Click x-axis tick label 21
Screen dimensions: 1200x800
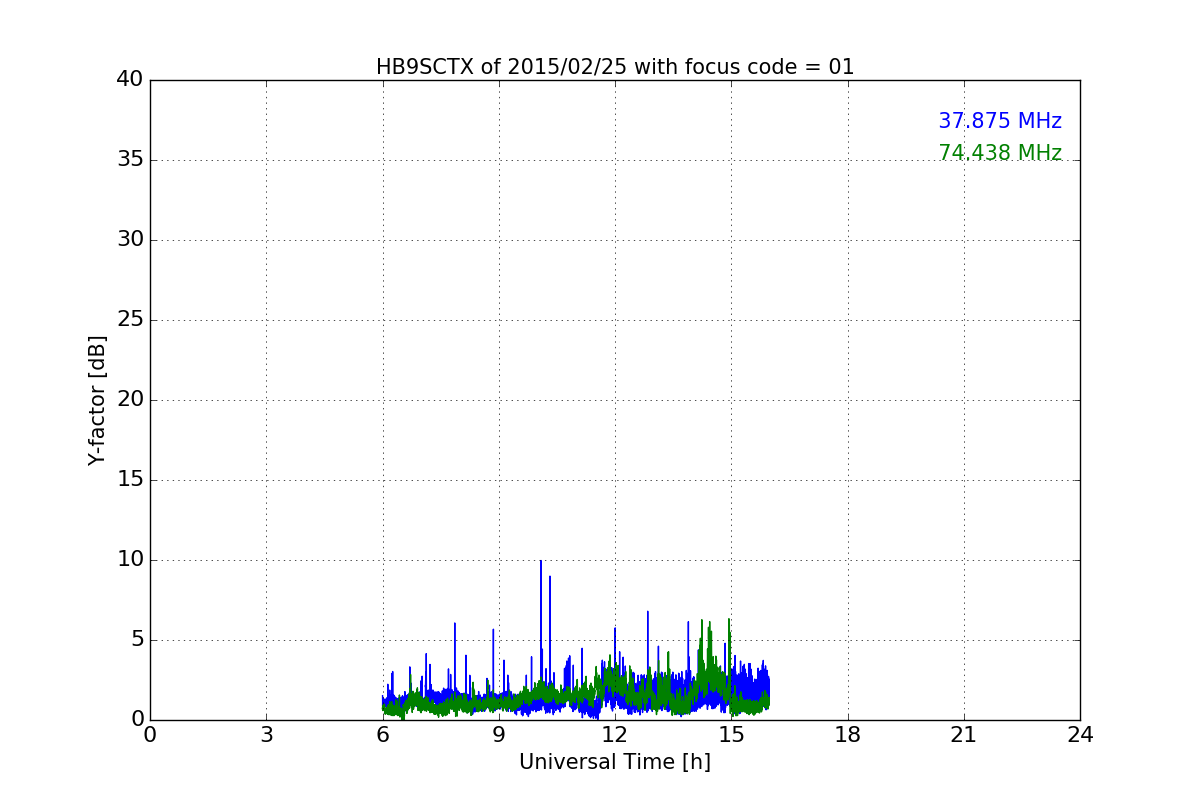(964, 735)
